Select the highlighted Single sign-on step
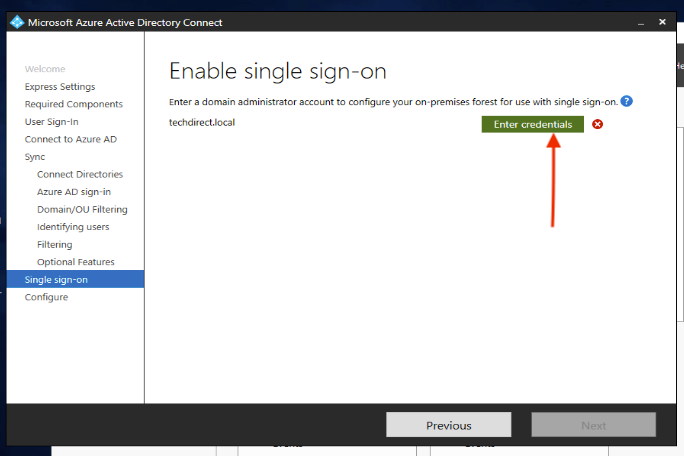Screen dimensions: 684x456 (x=75, y=279)
